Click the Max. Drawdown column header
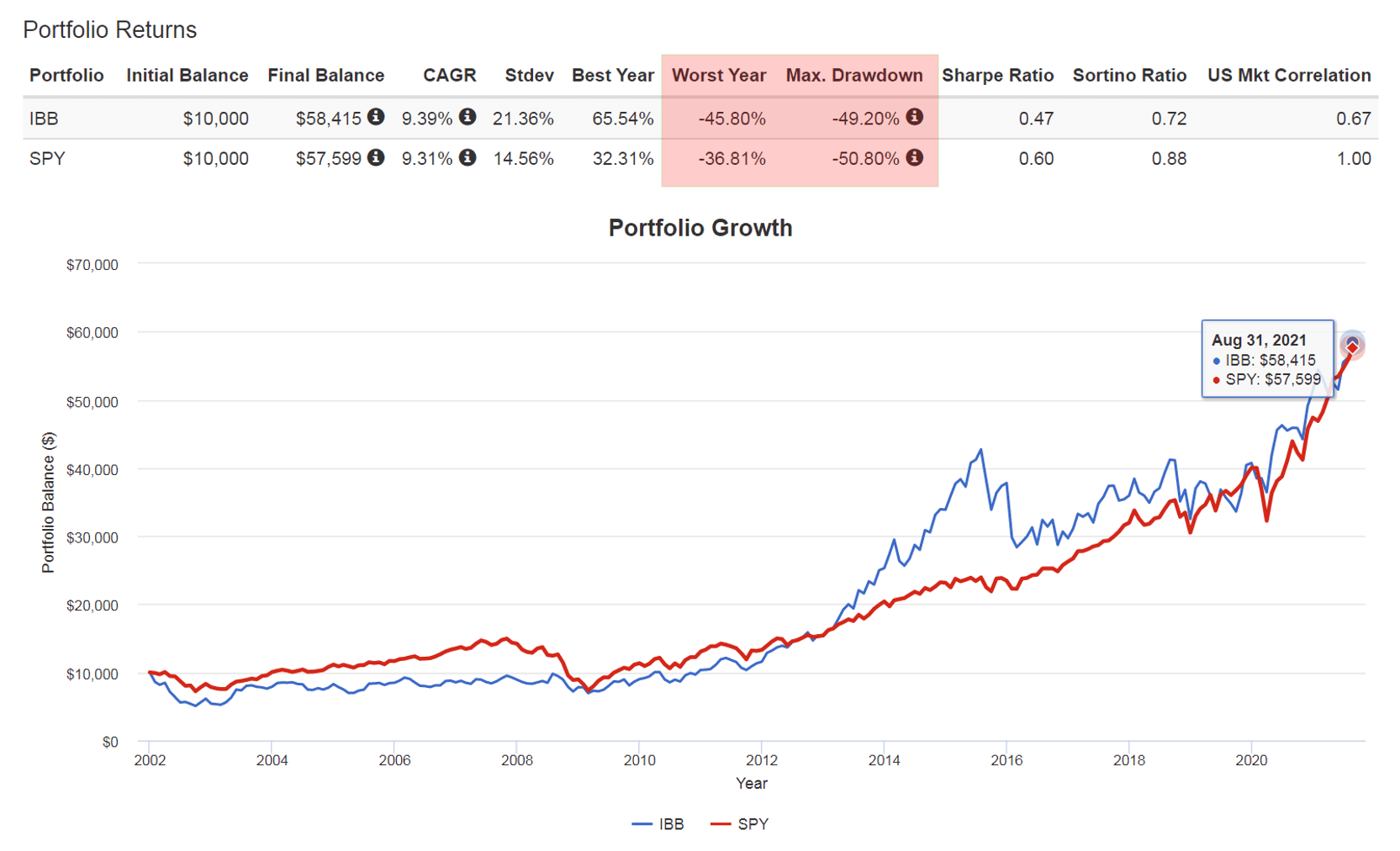 (854, 76)
